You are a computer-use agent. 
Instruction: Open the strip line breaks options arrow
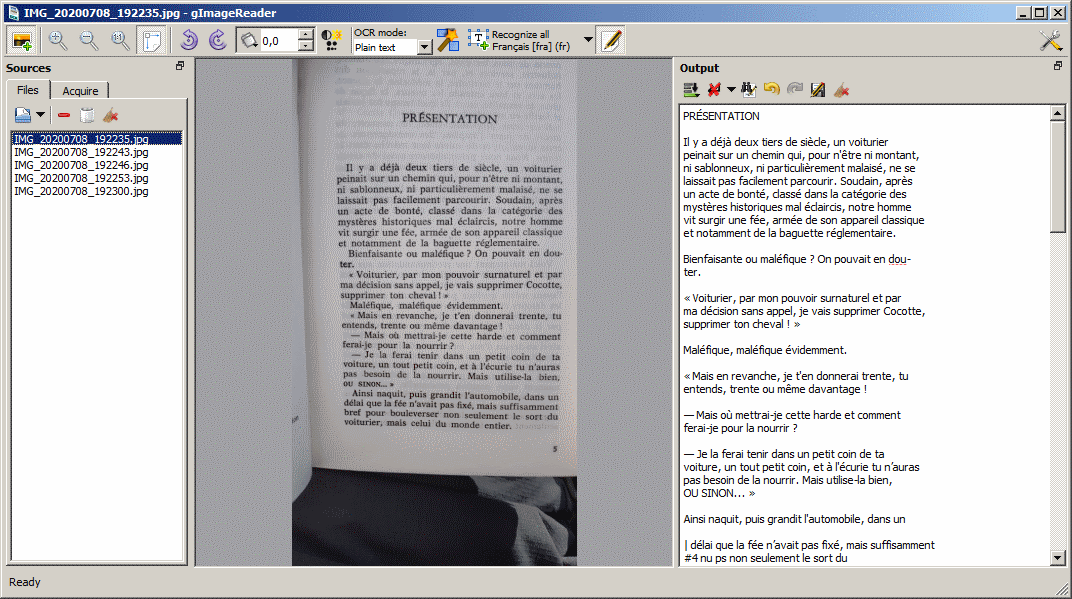[x=731, y=90]
